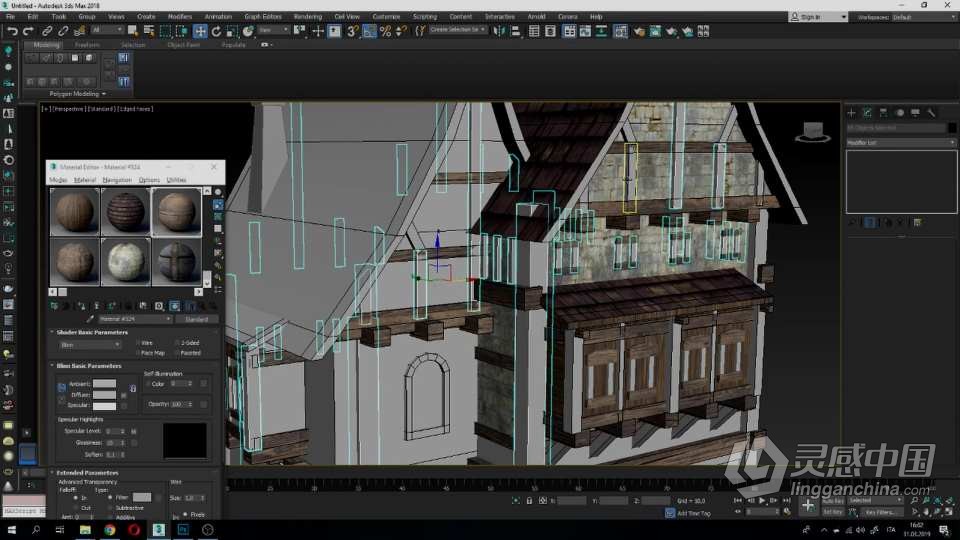The width and height of the screenshot is (960, 540).
Task: Activate the Unlink Selection tool
Action: pyautogui.click(x=63, y=31)
